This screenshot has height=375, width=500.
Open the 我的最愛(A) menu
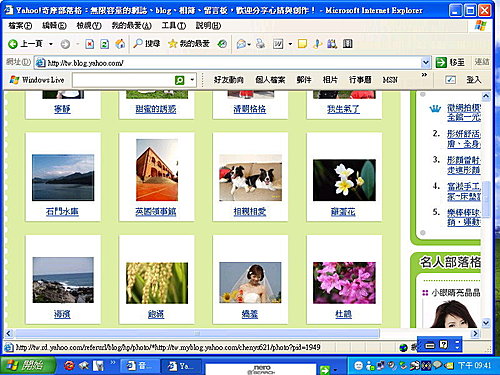(x=131, y=26)
